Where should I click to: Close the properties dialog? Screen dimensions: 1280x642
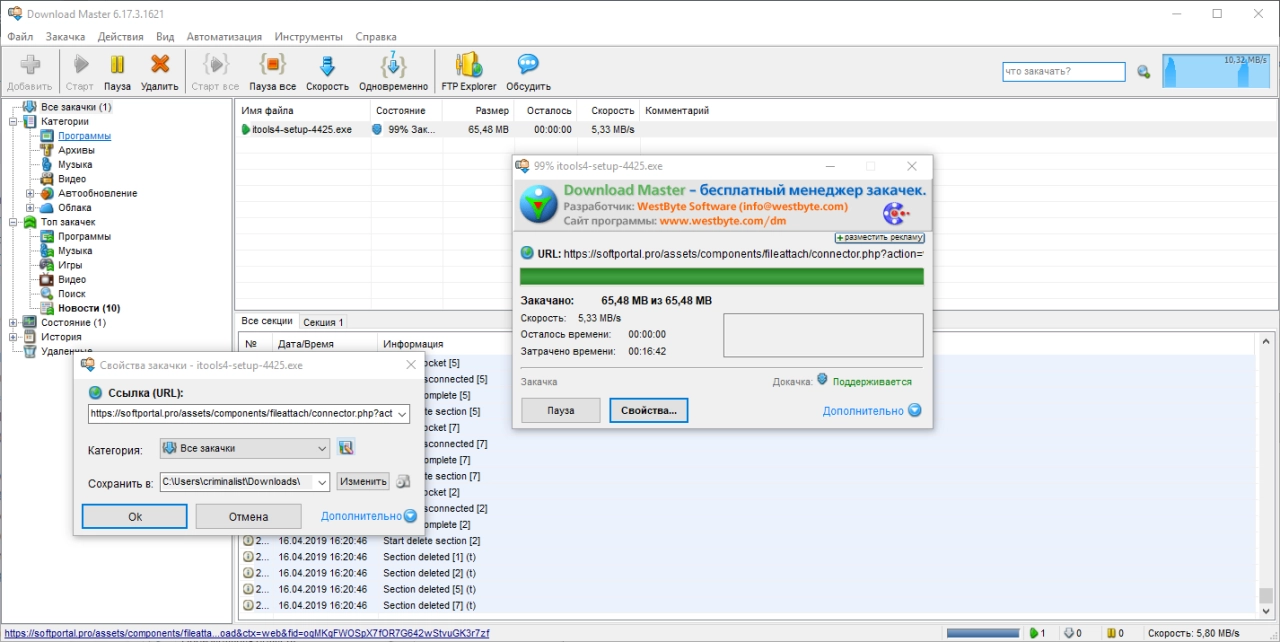pyautogui.click(x=411, y=365)
